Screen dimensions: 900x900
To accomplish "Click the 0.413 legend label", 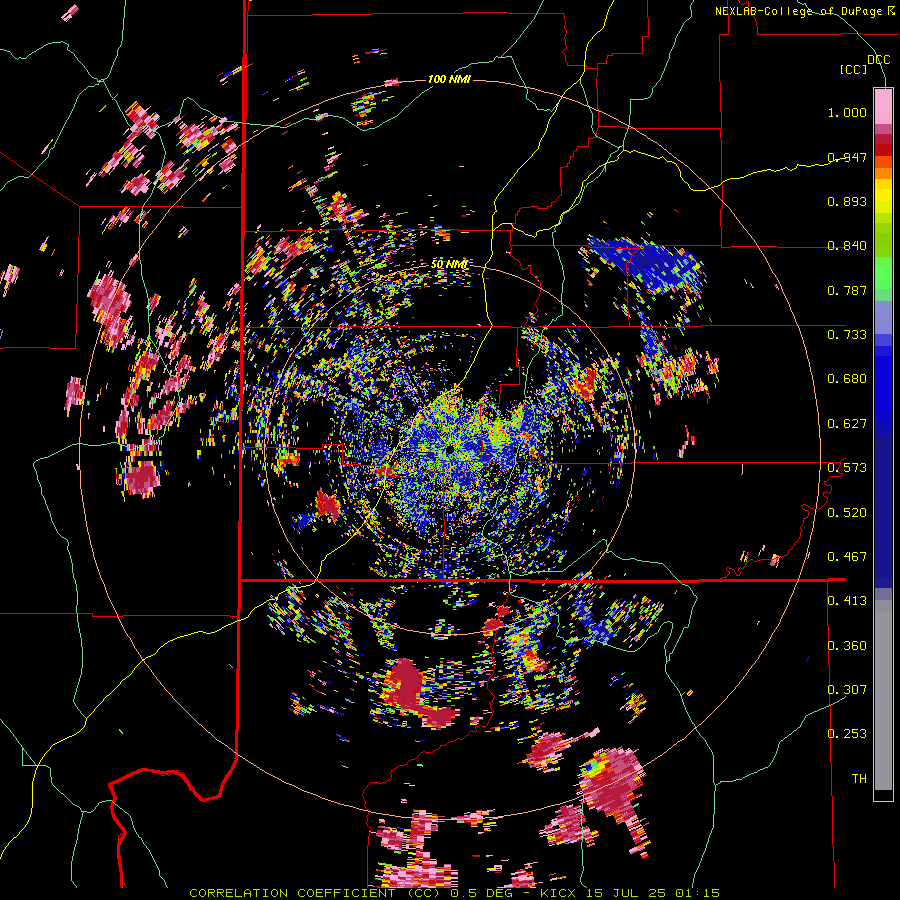I will (x=847, y=601).
